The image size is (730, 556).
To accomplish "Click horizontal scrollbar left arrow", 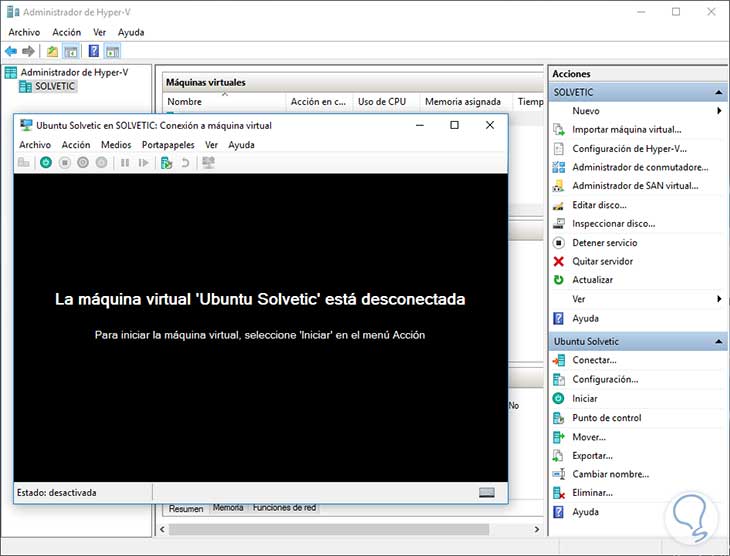I will 162,529.
